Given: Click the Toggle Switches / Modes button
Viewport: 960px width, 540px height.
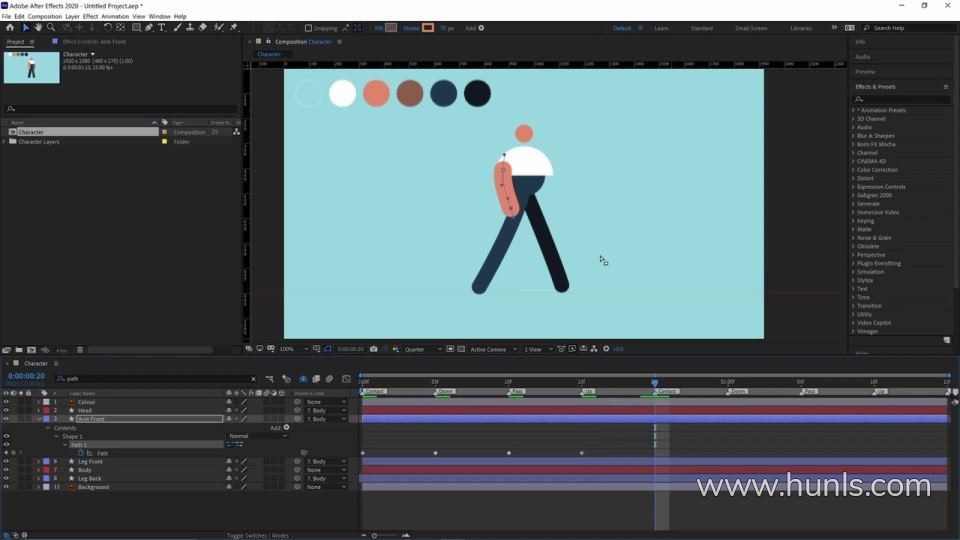Looking at the screenshot, I should (258, 535).
